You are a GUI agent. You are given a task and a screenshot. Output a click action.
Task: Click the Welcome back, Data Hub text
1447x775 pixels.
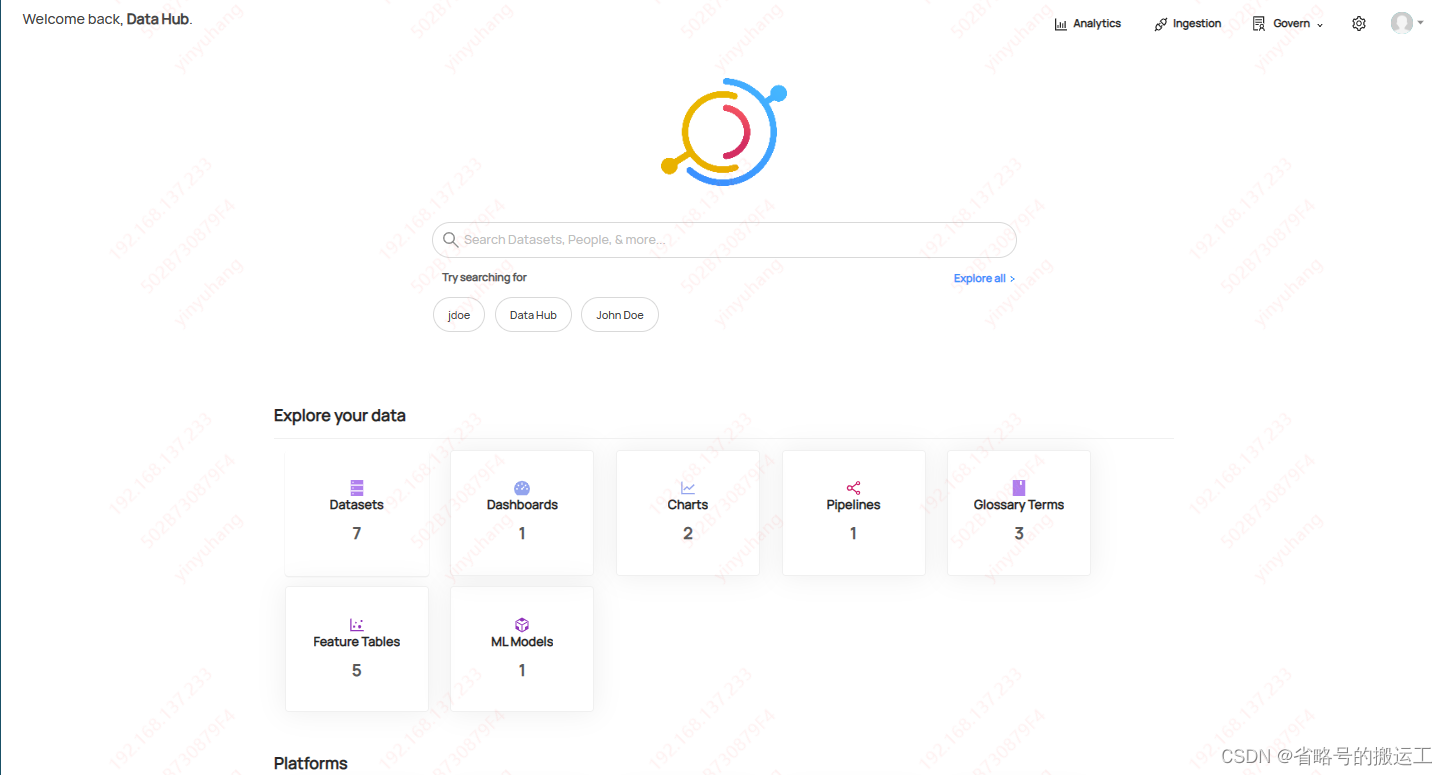(x=107, y=19)
